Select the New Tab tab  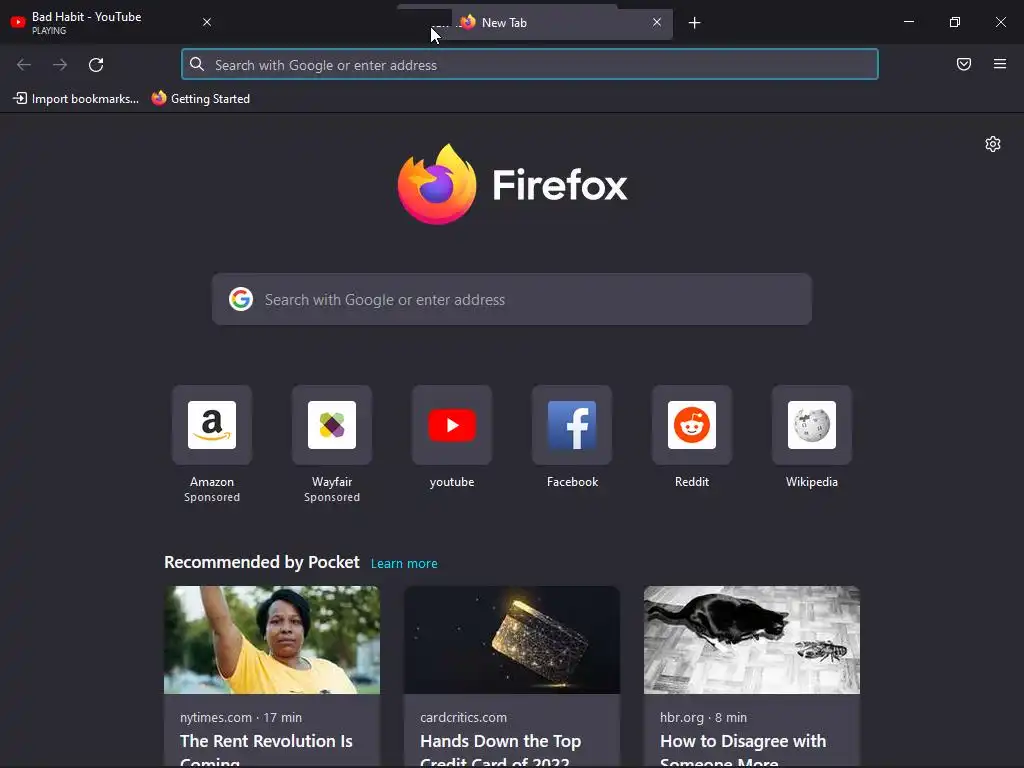(562, 23)
